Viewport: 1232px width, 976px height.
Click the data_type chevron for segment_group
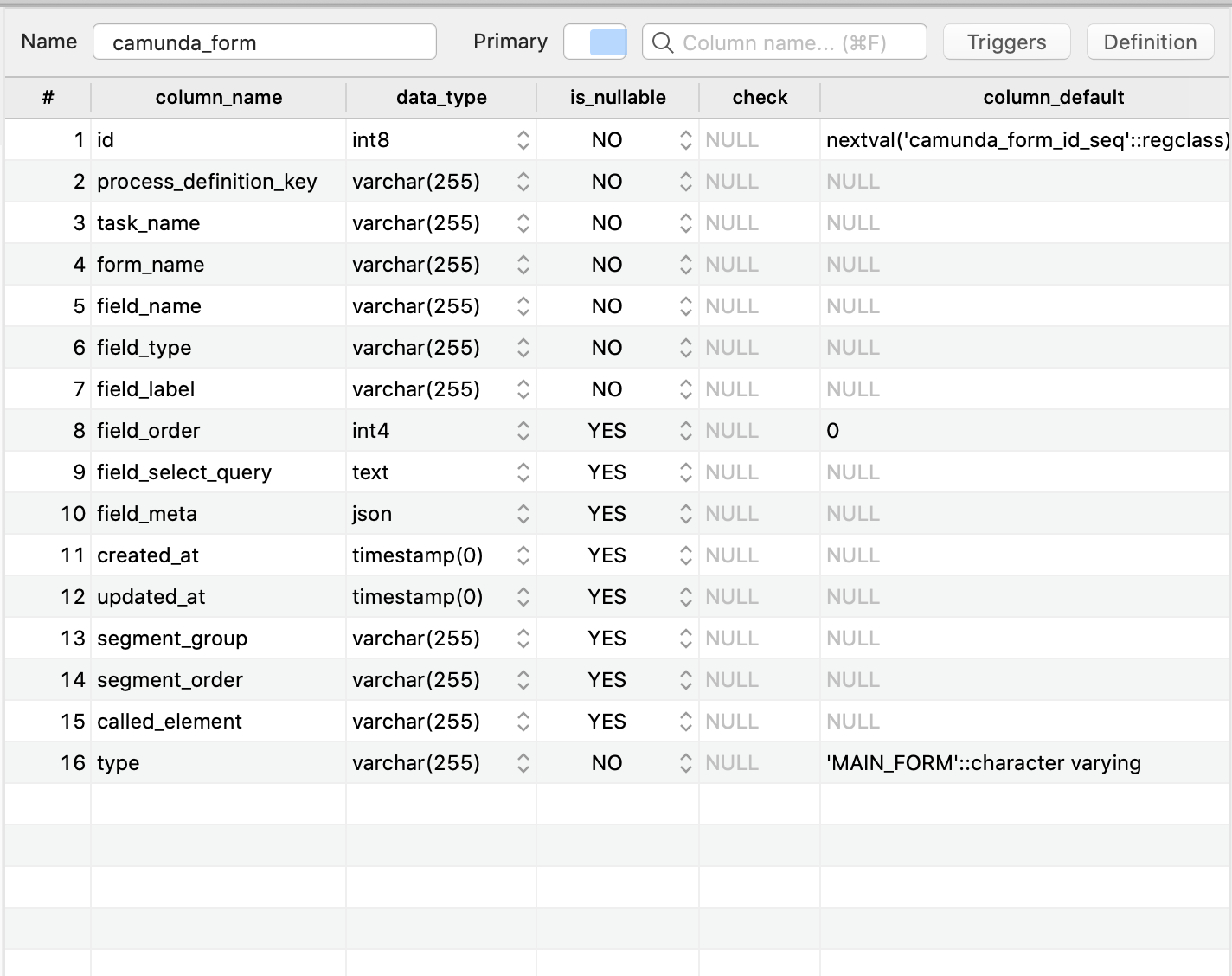click(x=523, y=638)
